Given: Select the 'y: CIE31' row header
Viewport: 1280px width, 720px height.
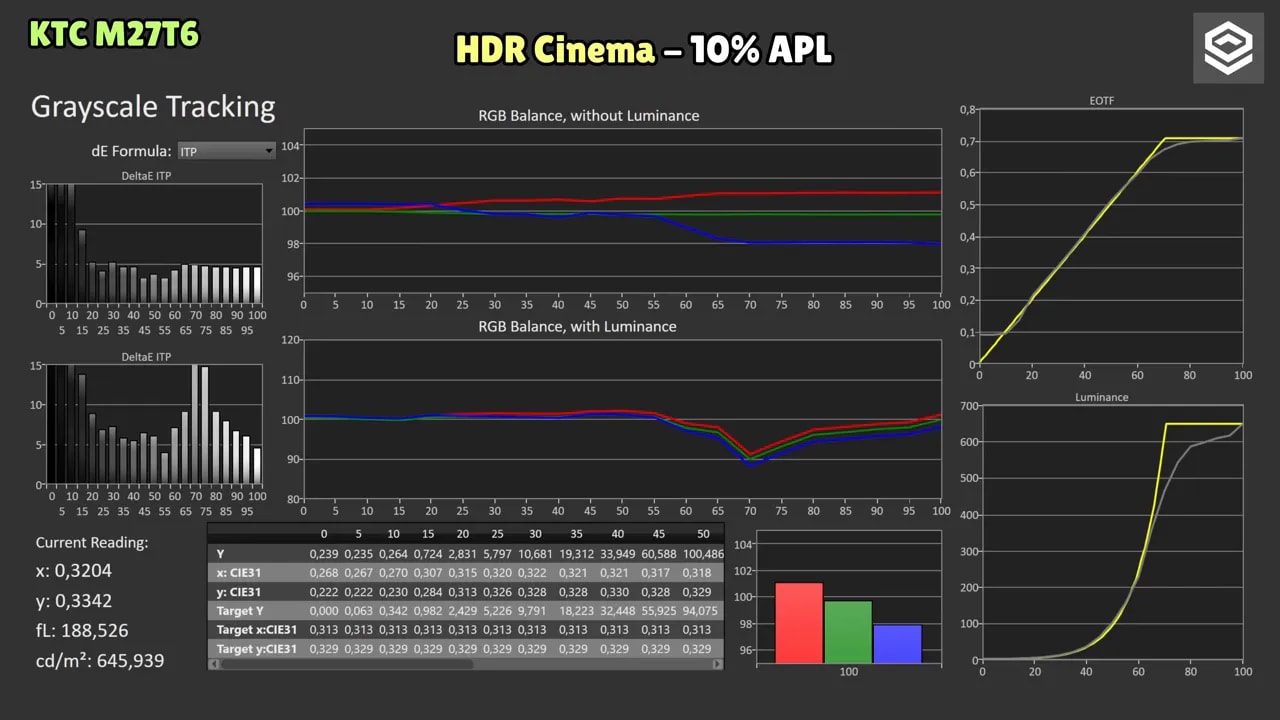Looking at the screenshot, I should tap(240, 592).
